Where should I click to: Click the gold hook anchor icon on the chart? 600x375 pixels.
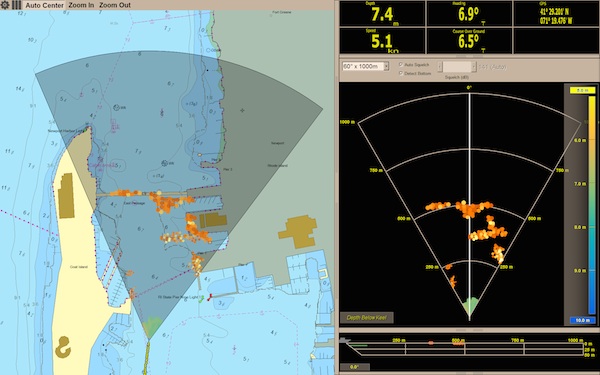63,347
